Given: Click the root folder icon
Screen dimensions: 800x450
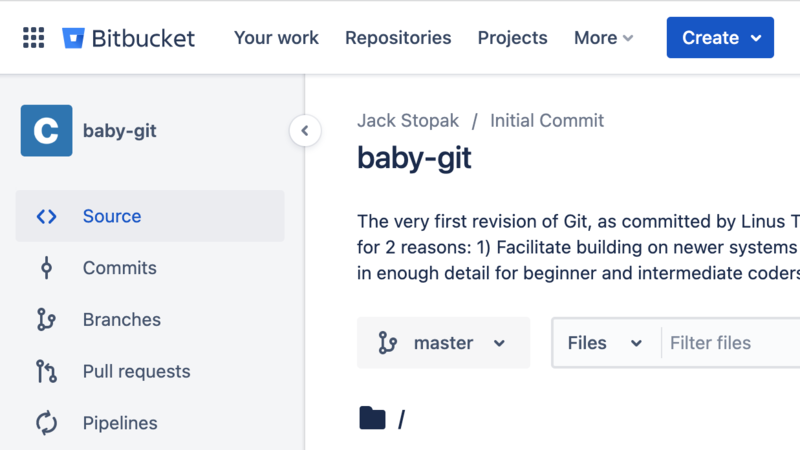Looking at the screenshot, I should (372, 418).
